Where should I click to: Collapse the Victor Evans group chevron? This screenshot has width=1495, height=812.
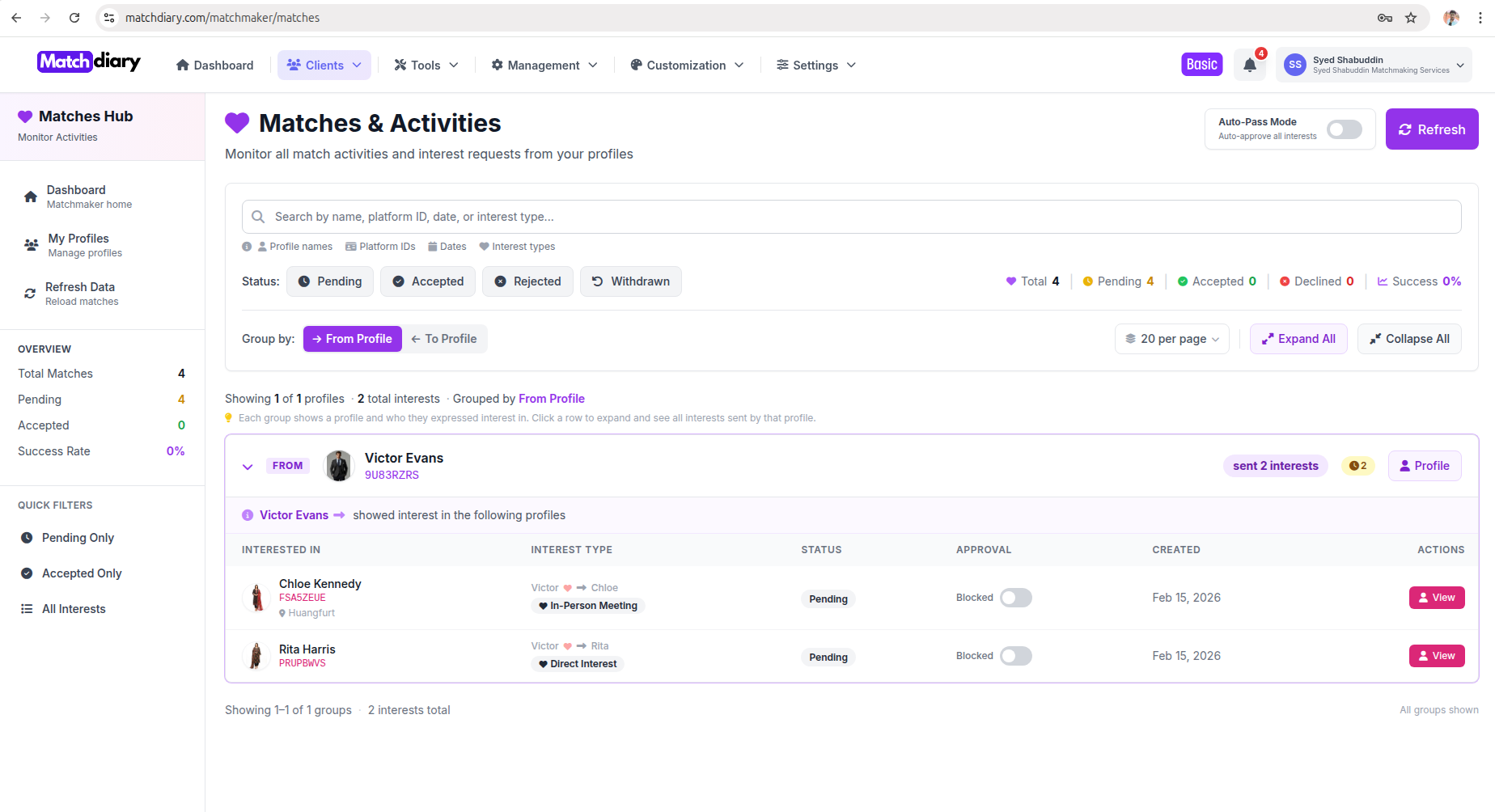click(248, 466)
